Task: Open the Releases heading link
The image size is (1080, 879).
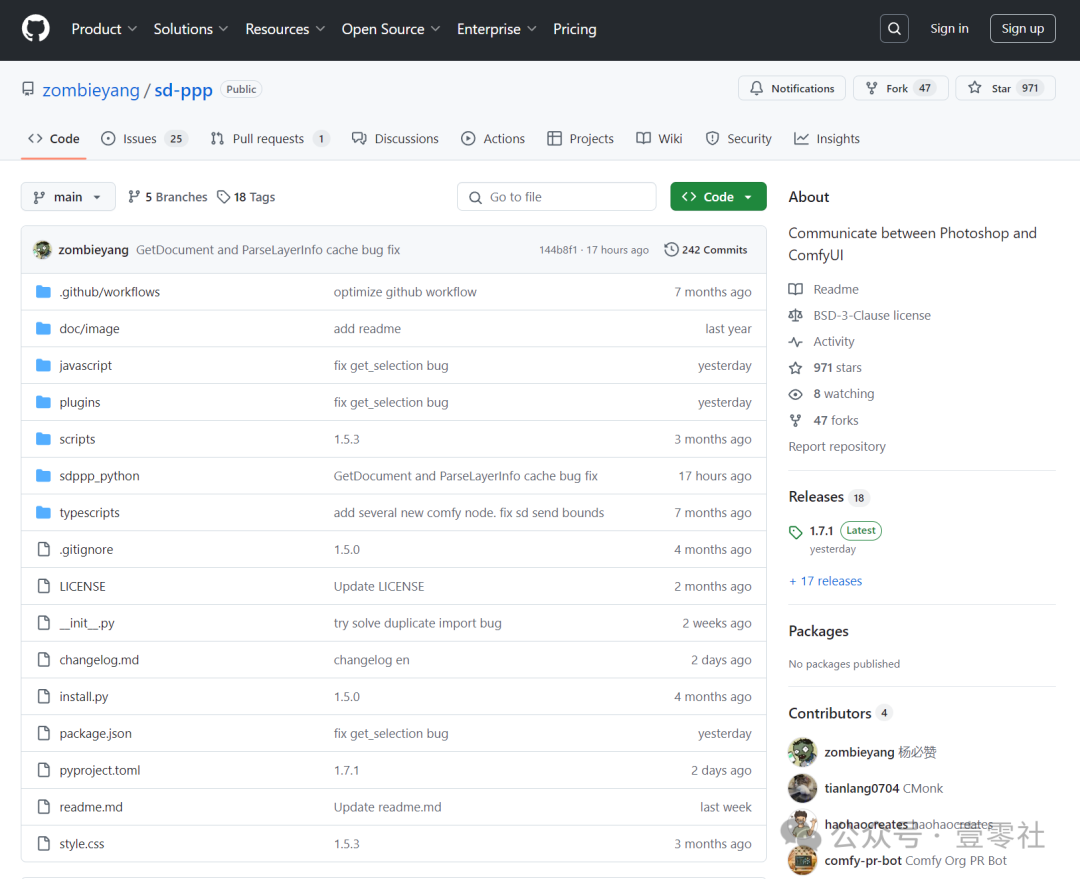Action: click(816, 497)
